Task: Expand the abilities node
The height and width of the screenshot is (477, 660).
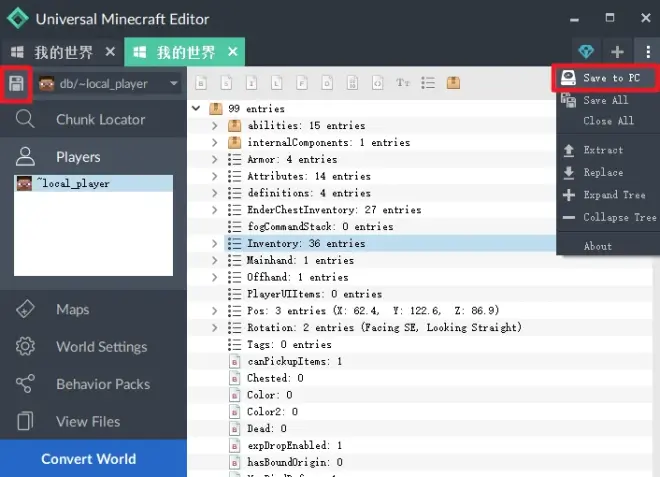Action: (x=215, y=125)
